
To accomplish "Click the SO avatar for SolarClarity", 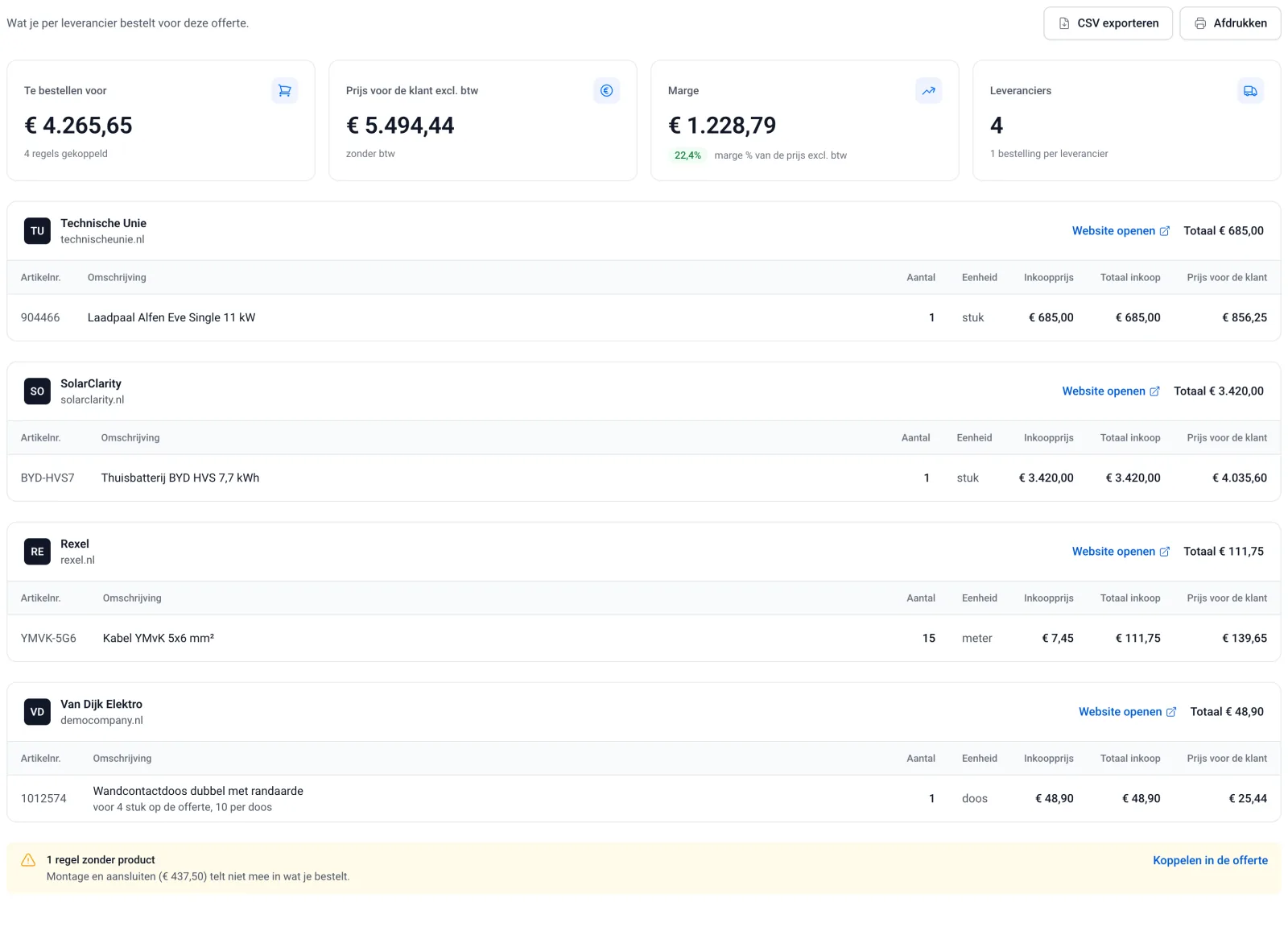I will (x=37, y=391).
